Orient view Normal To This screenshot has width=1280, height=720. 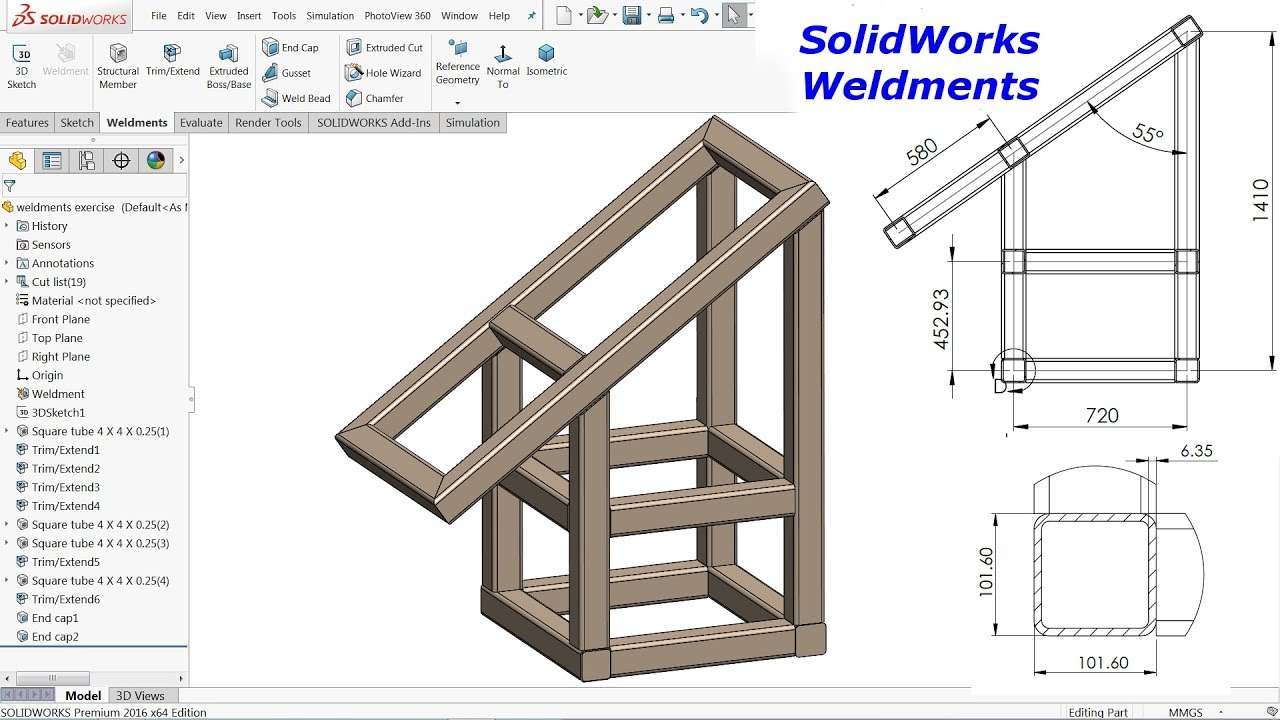click(x=503, y=66)
